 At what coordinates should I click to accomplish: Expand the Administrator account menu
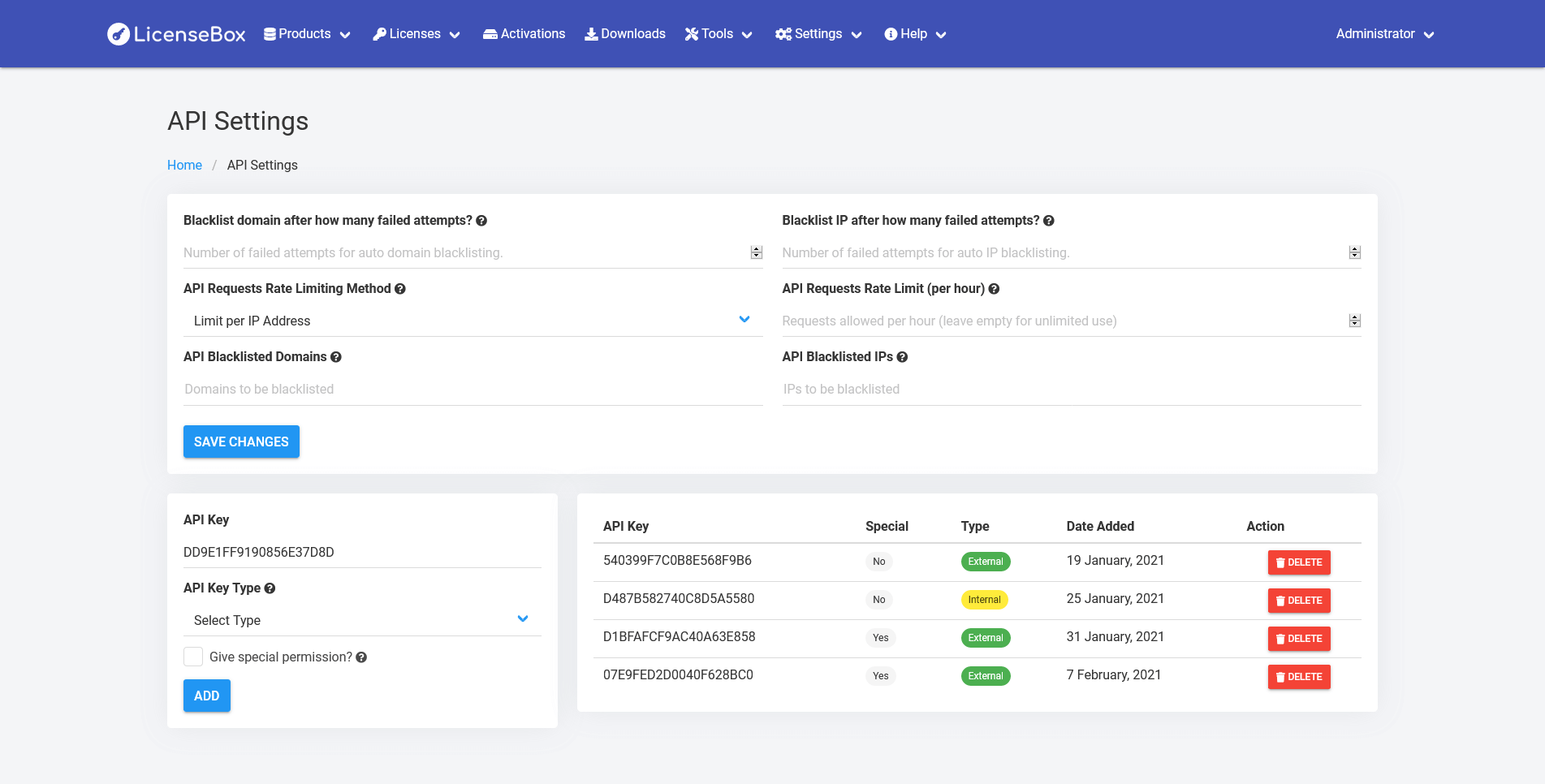(1385, 34)
